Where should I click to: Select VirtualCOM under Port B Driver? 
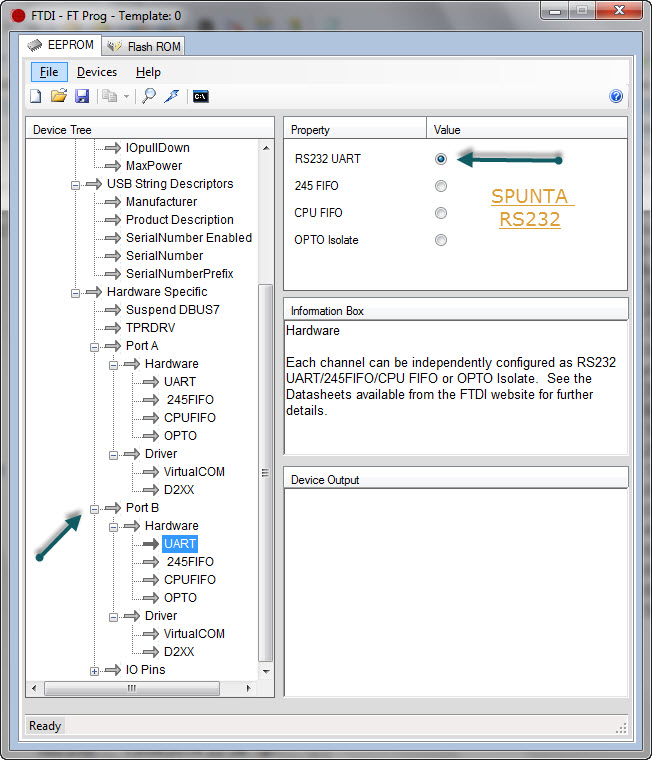click(x=194, y=633)
